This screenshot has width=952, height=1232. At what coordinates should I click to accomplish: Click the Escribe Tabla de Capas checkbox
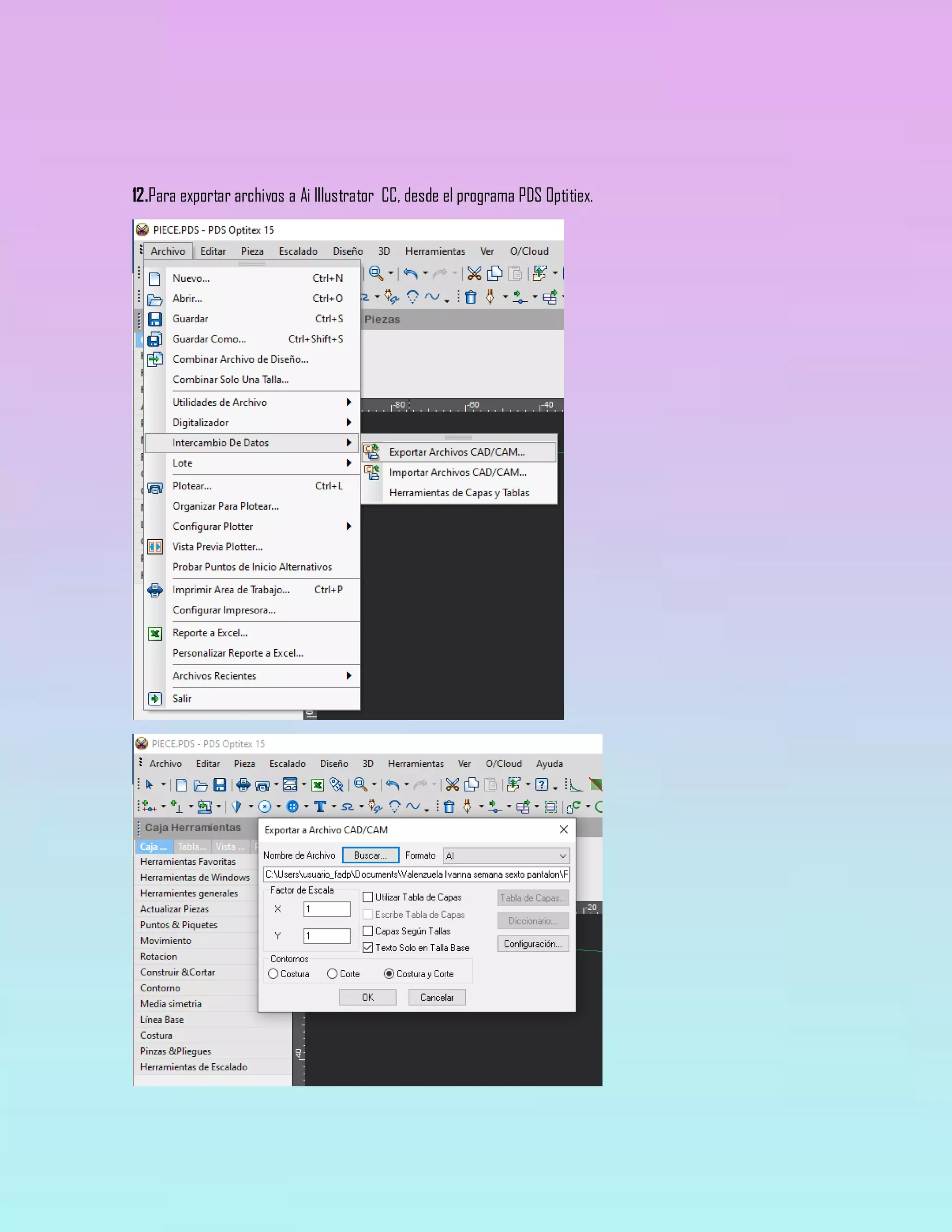coord(368,914)
